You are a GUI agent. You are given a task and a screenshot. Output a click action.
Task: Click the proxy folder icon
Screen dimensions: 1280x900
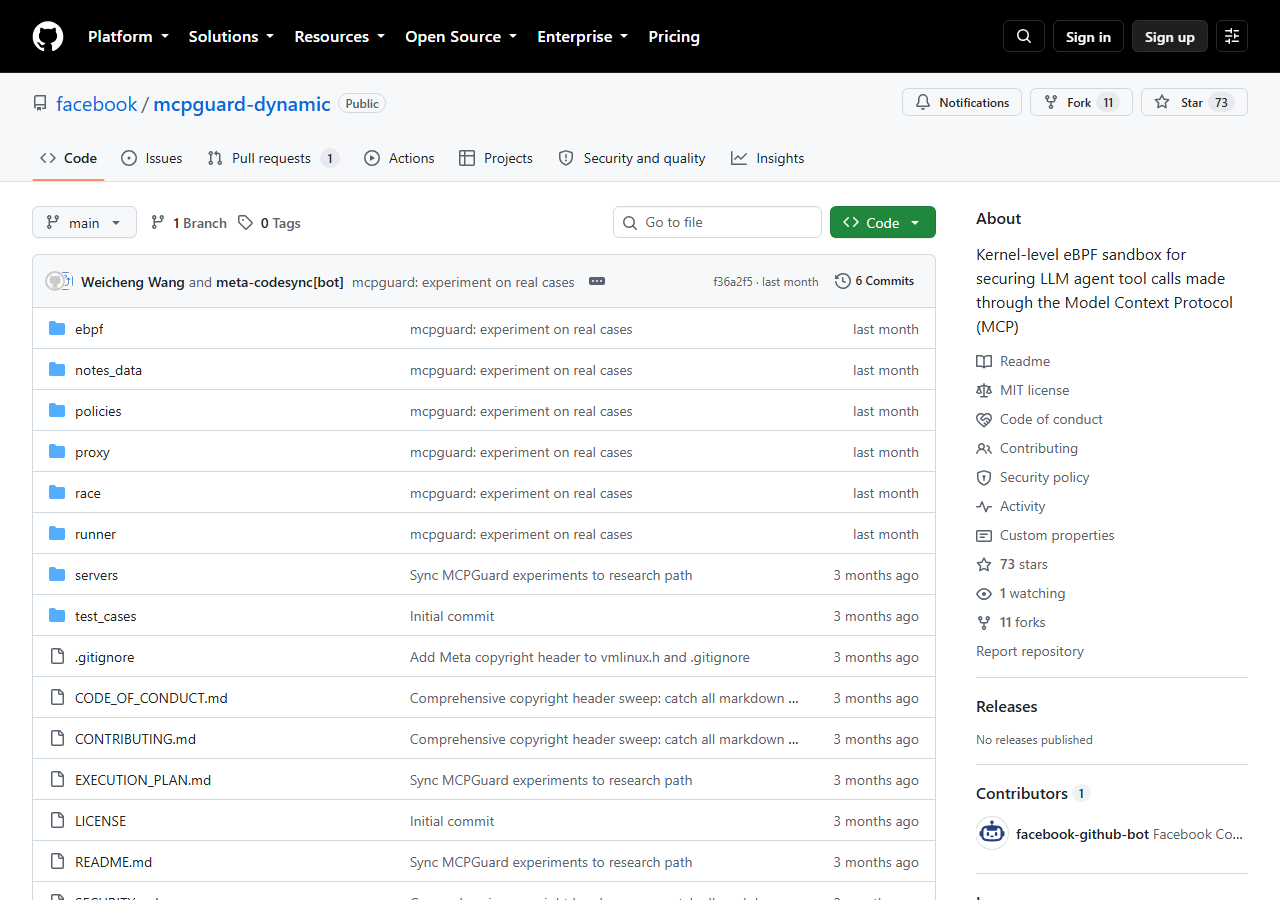[x=57, y=452]
